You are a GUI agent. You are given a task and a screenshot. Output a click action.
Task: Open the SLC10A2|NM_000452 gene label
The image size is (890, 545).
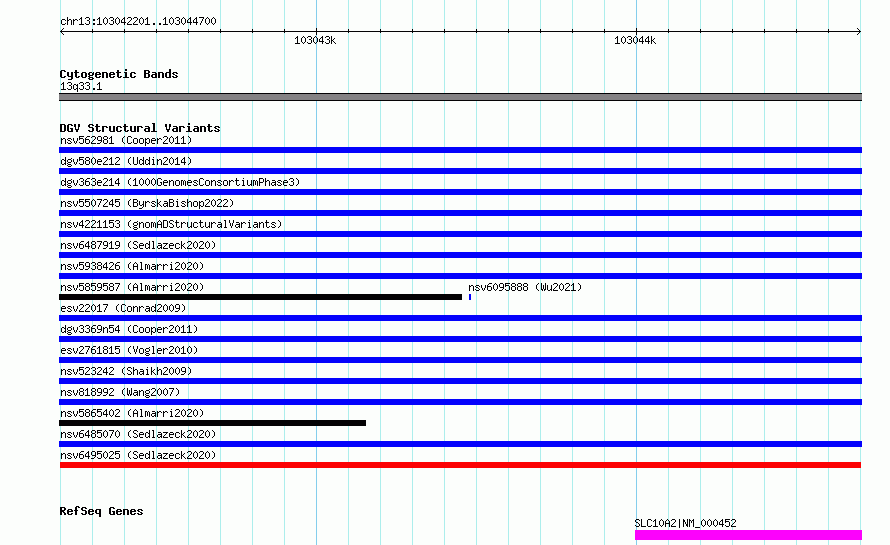pyautogui.click(x=685, y=523)
